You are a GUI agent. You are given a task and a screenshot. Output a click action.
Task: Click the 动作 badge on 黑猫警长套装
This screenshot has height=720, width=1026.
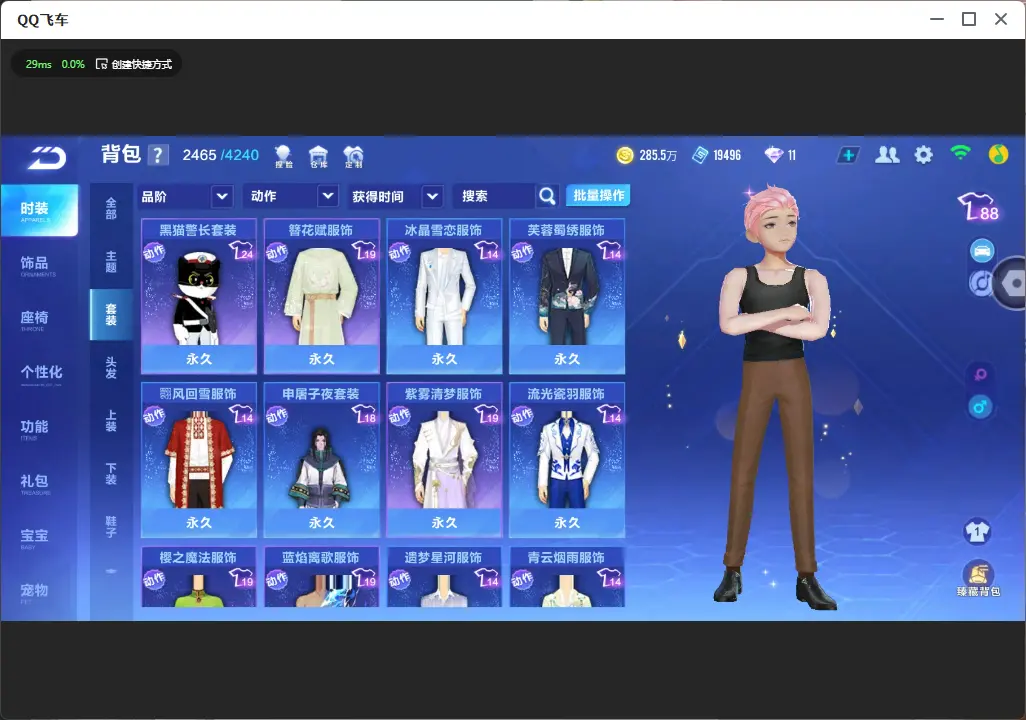pyautogui.click(x=154, y=252)
